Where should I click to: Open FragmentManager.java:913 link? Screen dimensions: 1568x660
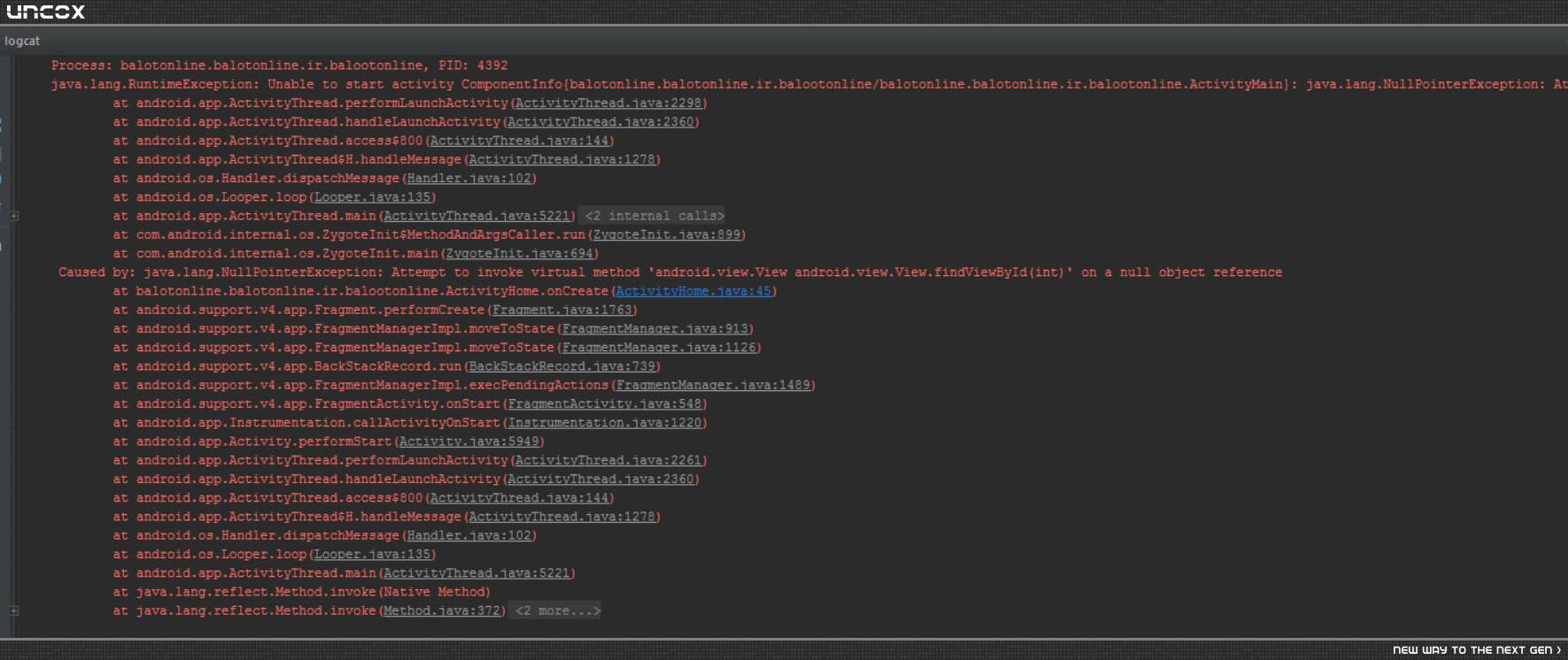[x=655, y=328]
